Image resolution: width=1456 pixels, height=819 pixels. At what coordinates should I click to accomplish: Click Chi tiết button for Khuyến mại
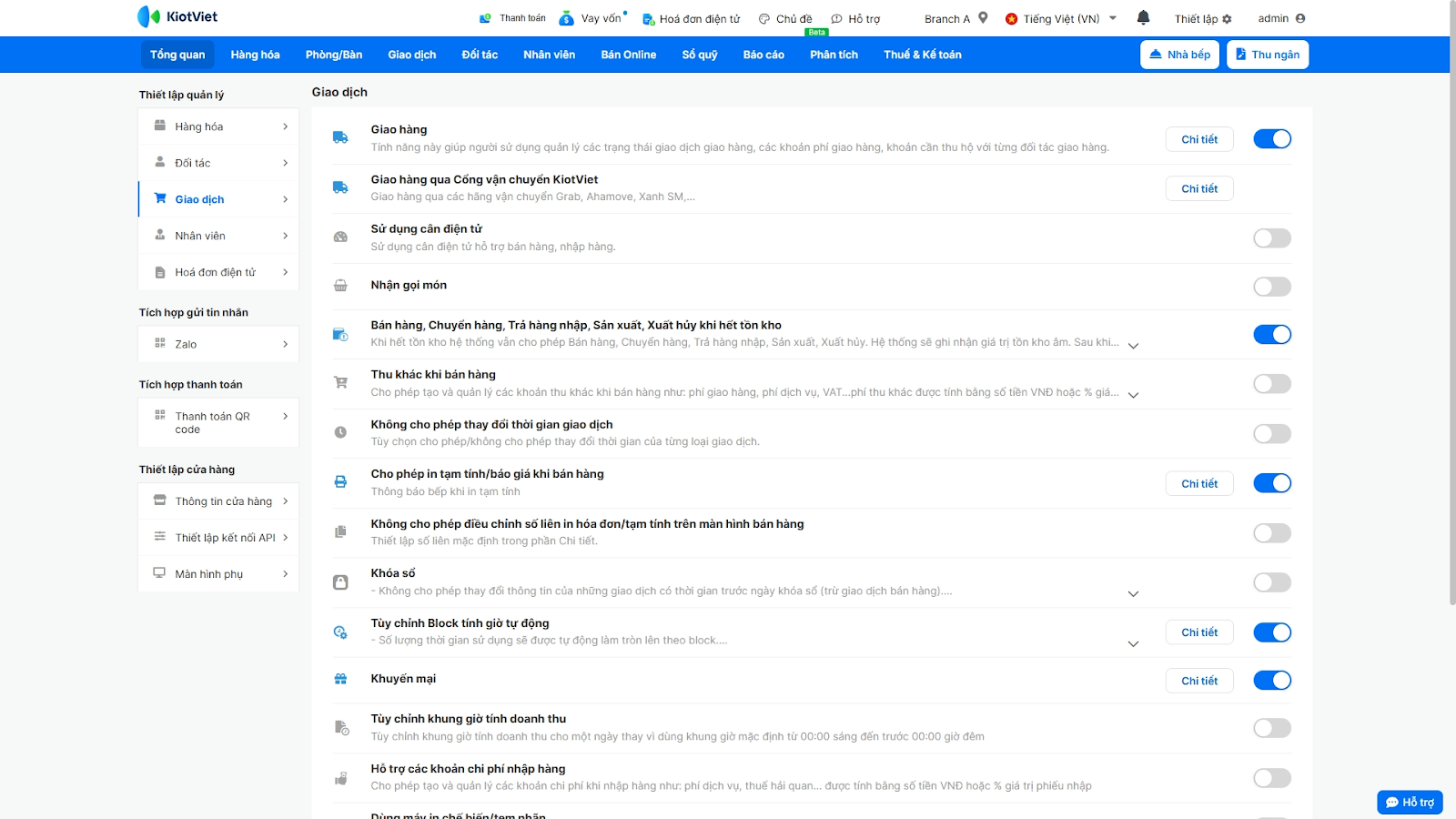[1198, 681]
